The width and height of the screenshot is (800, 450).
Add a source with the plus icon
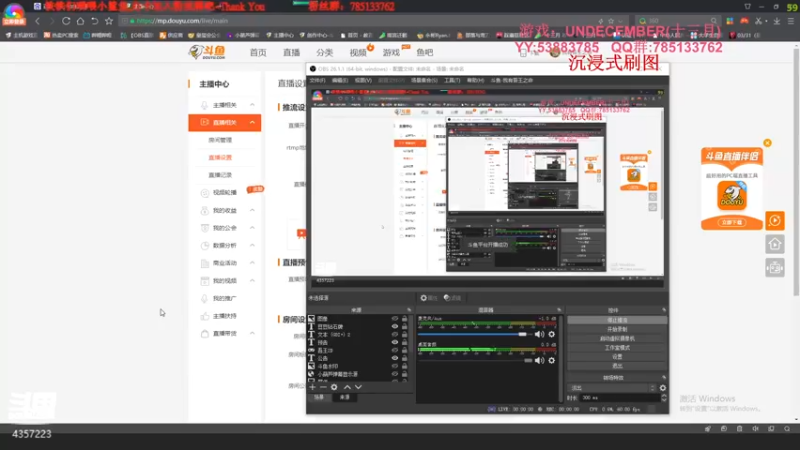(312, 387)
